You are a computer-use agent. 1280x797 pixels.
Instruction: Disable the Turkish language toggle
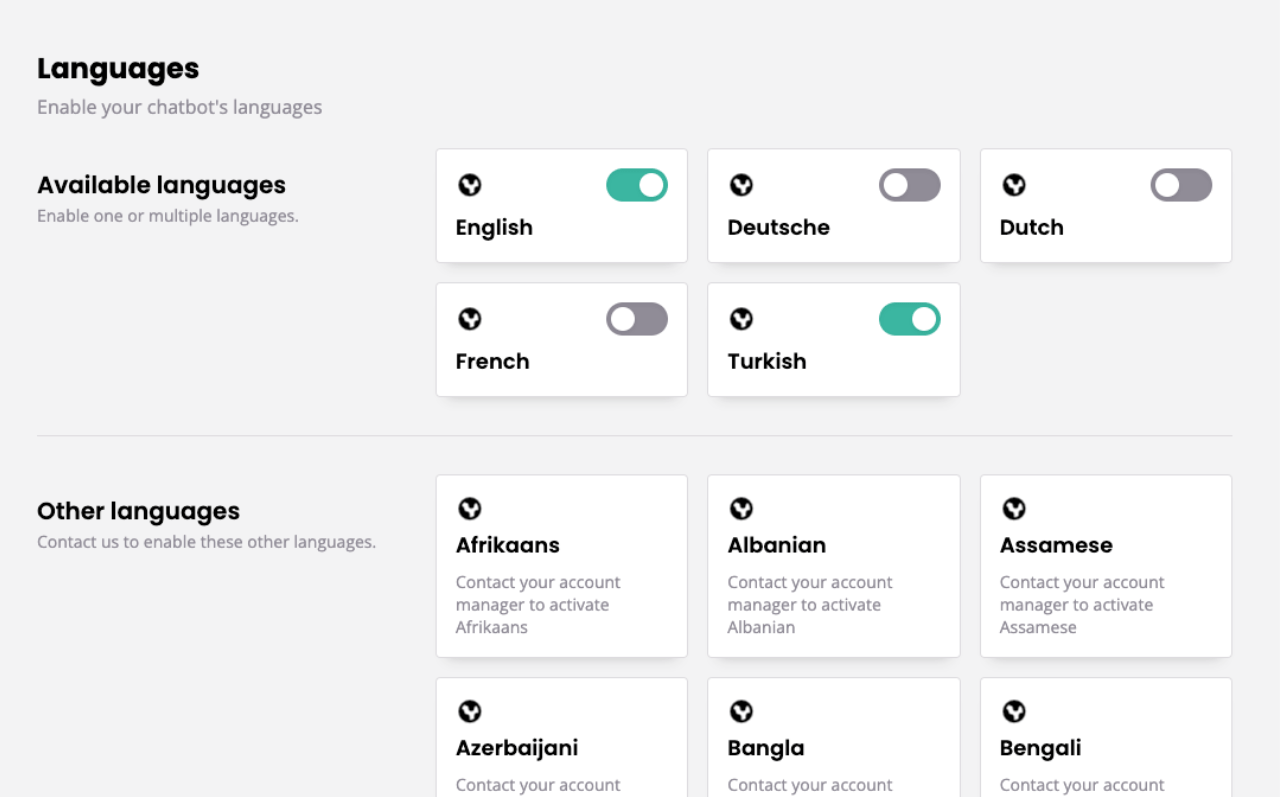click(x=909, y=319)
